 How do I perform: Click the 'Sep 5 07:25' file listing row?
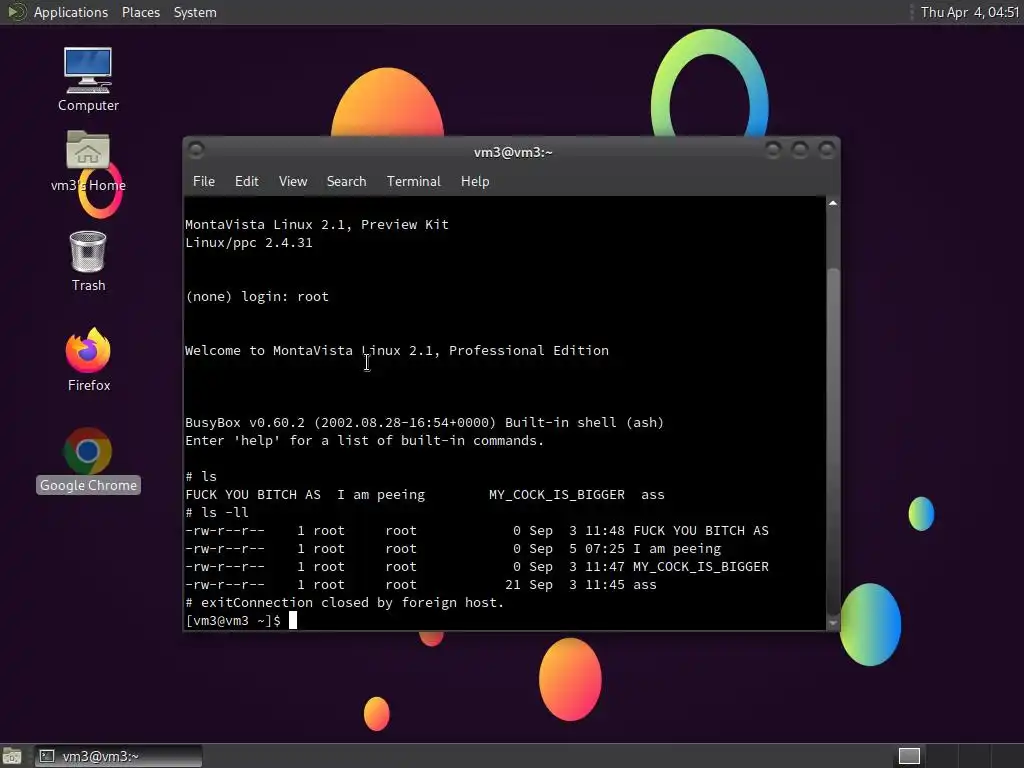[453, 549]
